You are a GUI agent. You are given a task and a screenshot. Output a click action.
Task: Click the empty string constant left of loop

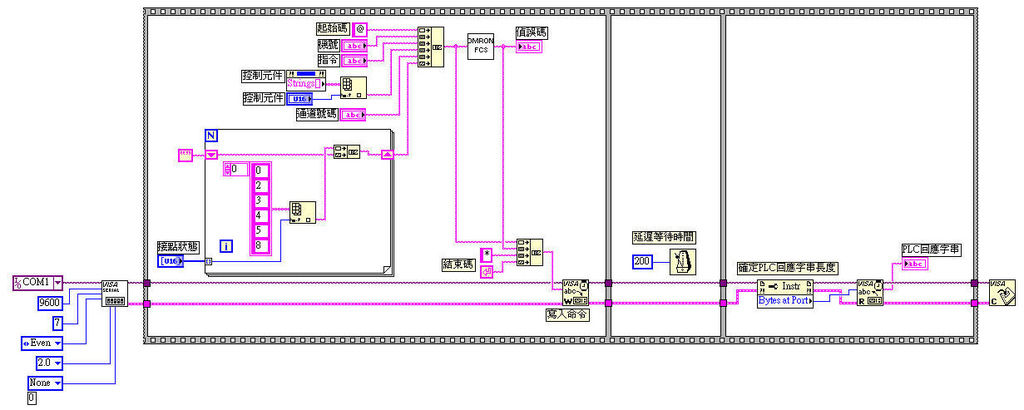tap(185, 155)
